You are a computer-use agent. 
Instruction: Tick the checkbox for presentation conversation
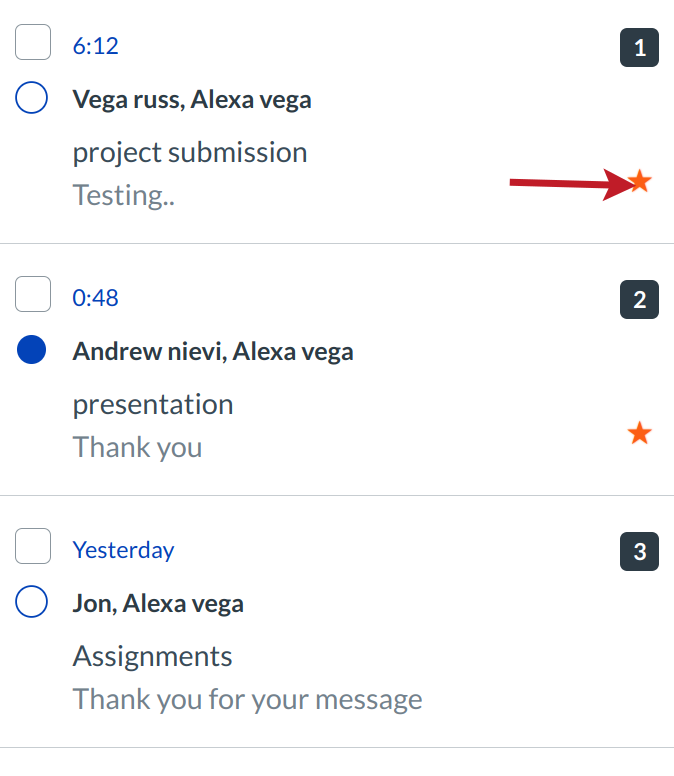click(33, 296)
